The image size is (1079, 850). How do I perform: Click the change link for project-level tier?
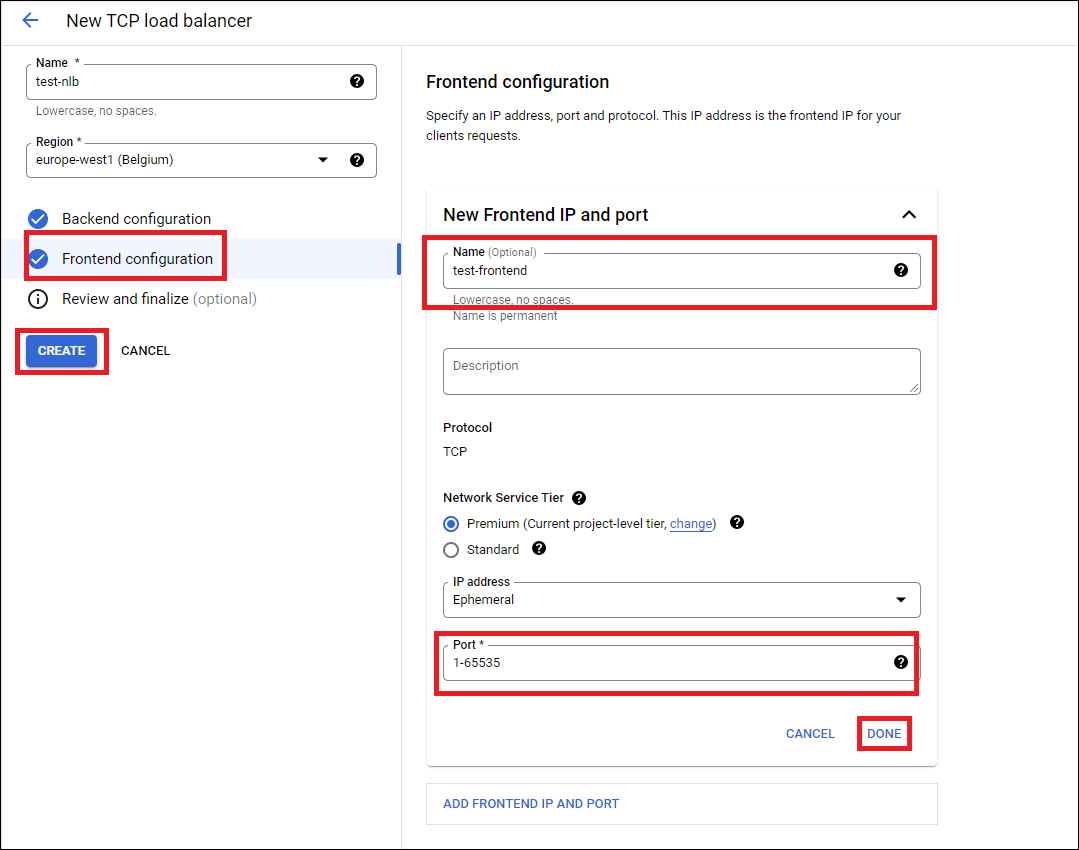pos(691,523)
